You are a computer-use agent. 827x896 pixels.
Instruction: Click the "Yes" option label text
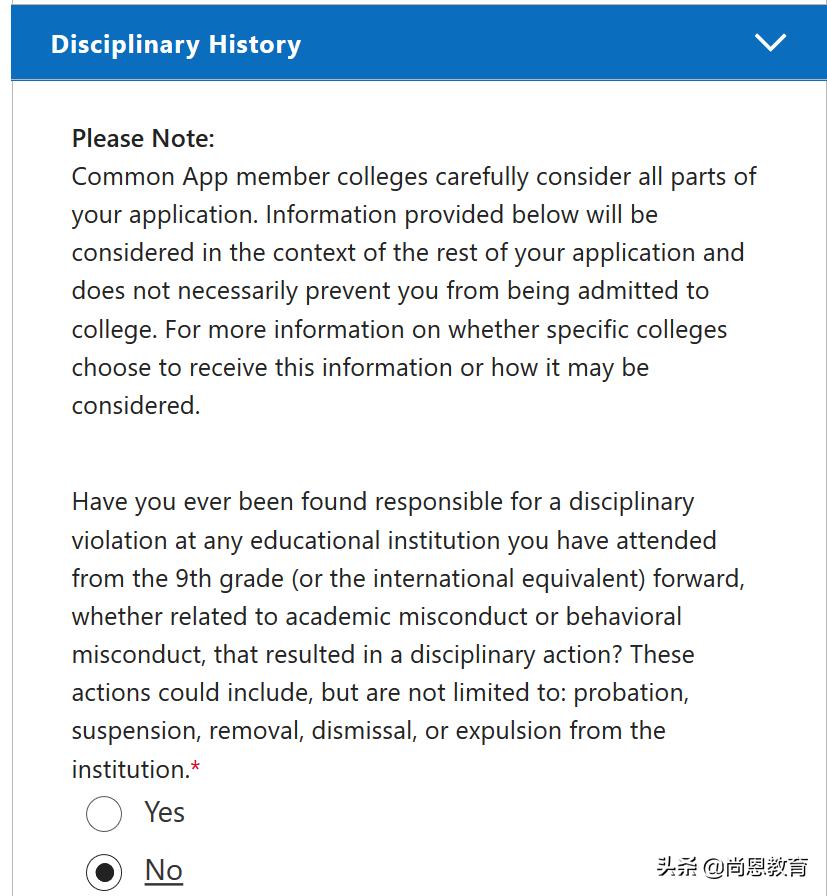(x=164, y=812)
